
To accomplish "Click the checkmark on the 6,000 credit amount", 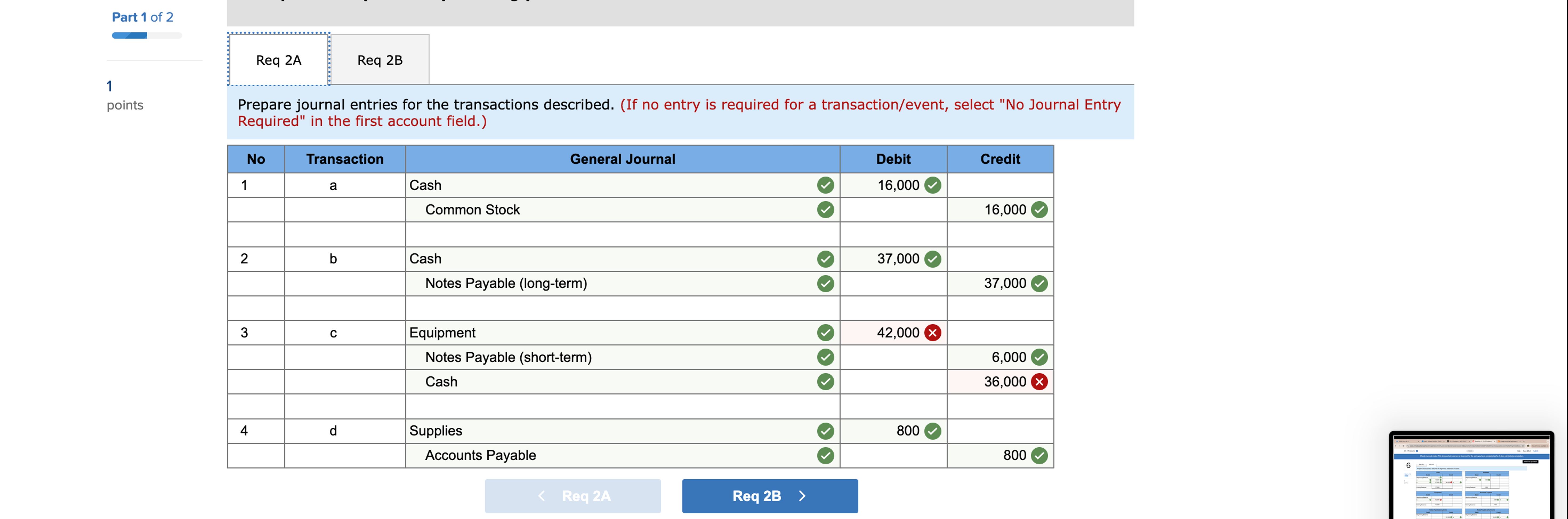I will coord(1039,357).
